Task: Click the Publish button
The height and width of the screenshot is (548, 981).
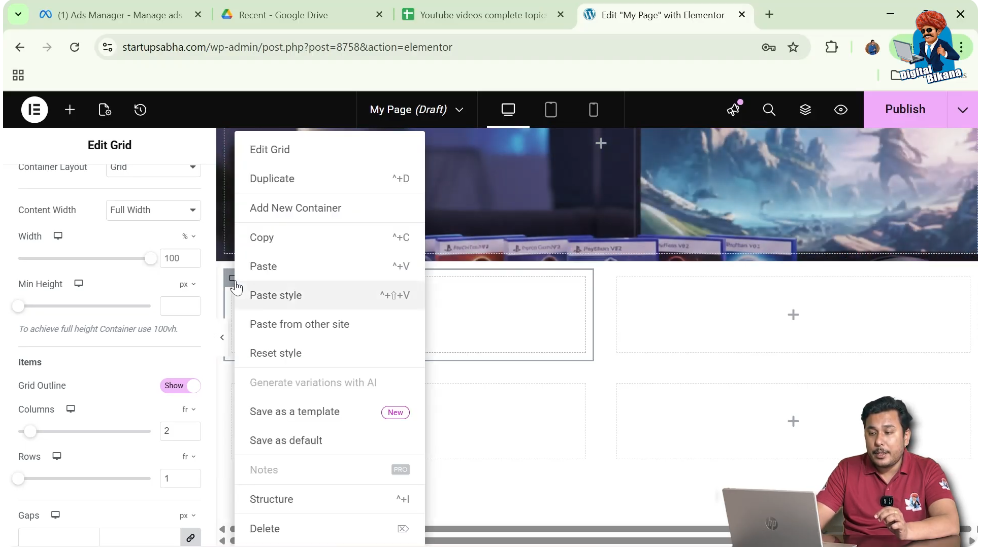Action: pos(905,110)
